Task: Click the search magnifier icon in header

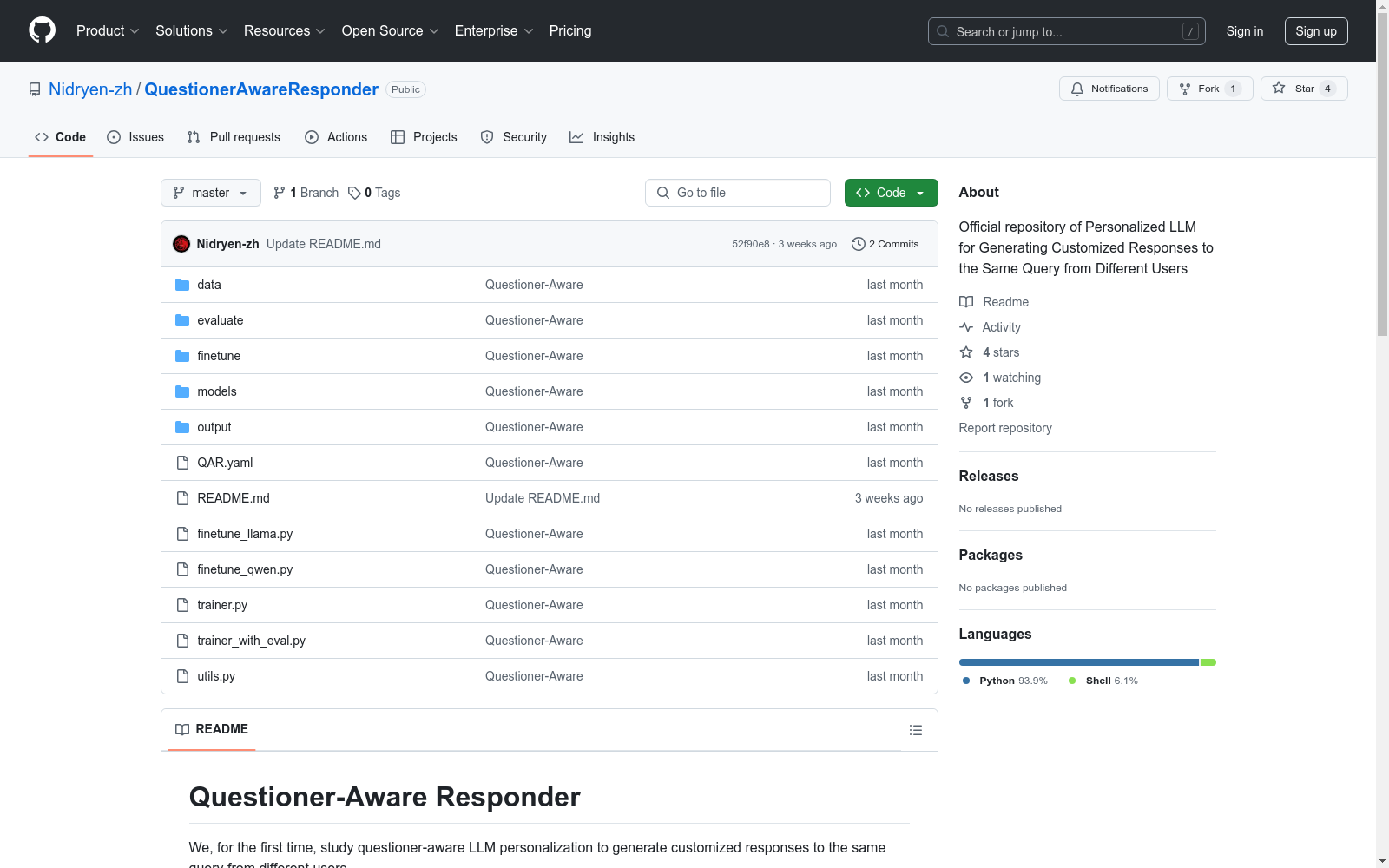Action: tap(943, 31)
